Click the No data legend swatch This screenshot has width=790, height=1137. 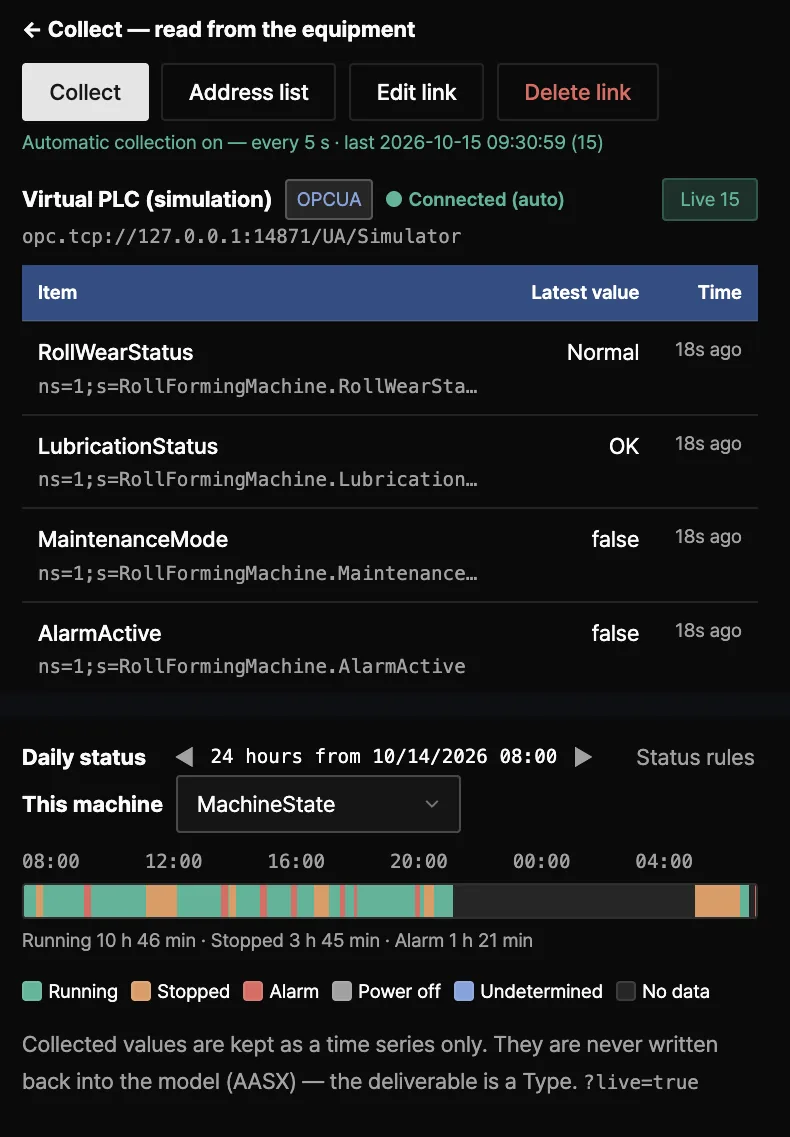tap(625, 991)
